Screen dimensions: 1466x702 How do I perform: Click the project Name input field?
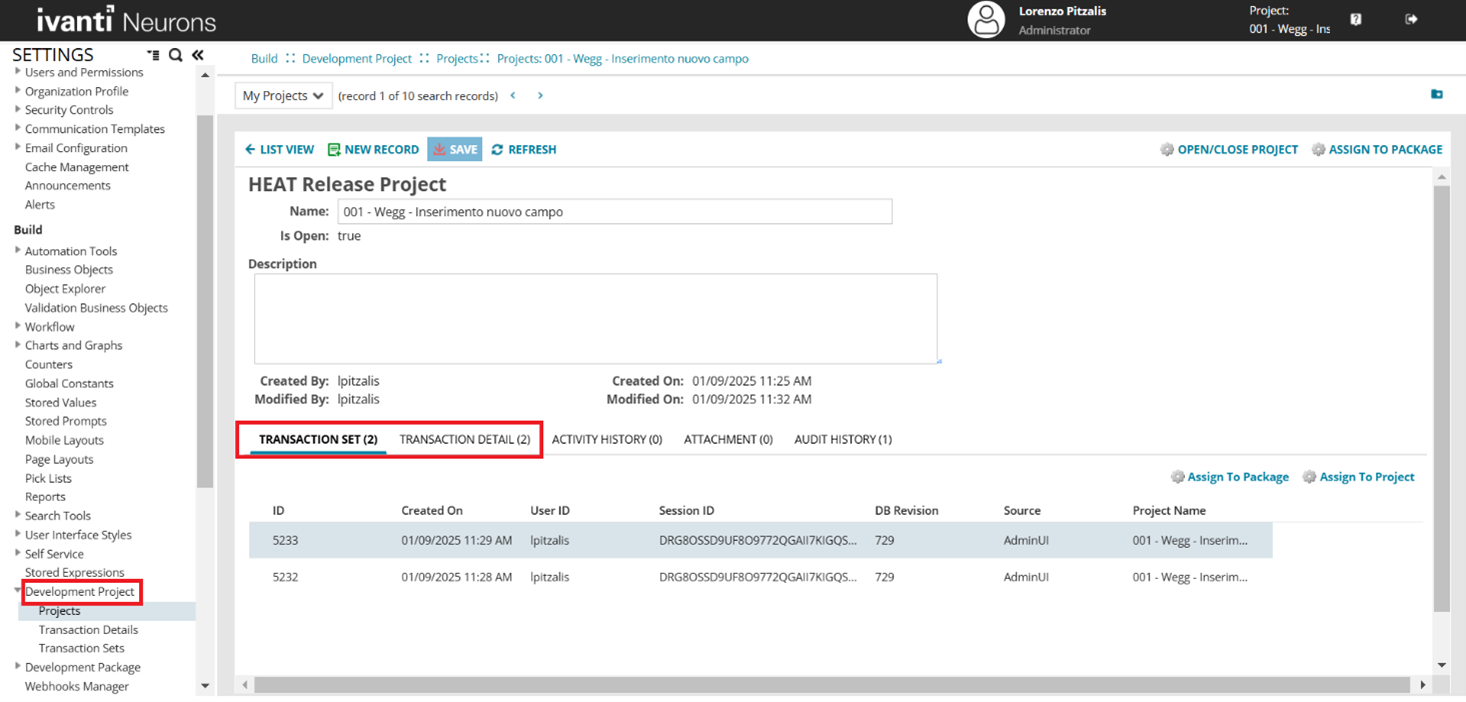point(615,212)
